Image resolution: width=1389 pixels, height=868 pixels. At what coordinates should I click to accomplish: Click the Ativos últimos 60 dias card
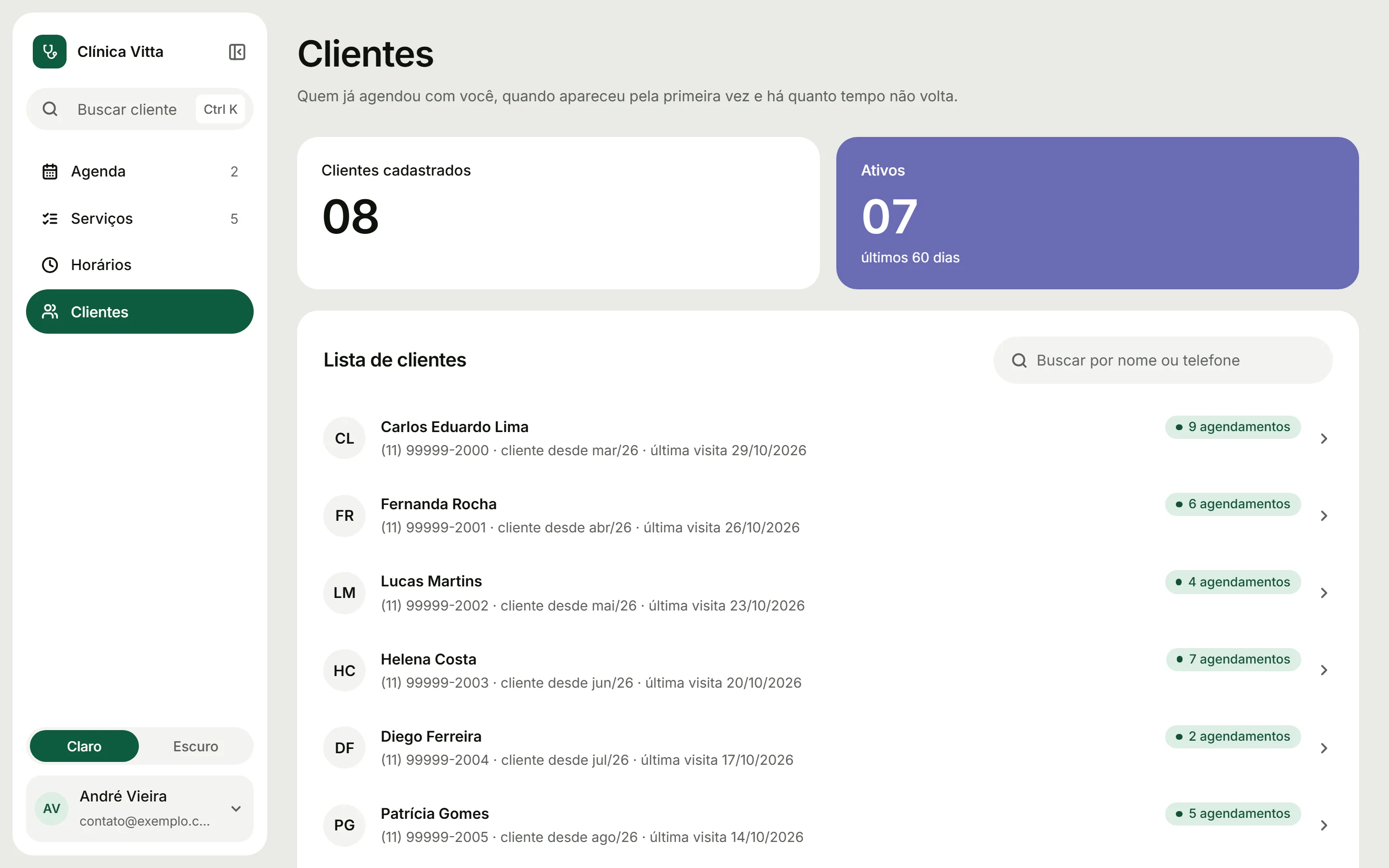[1097, 213]
